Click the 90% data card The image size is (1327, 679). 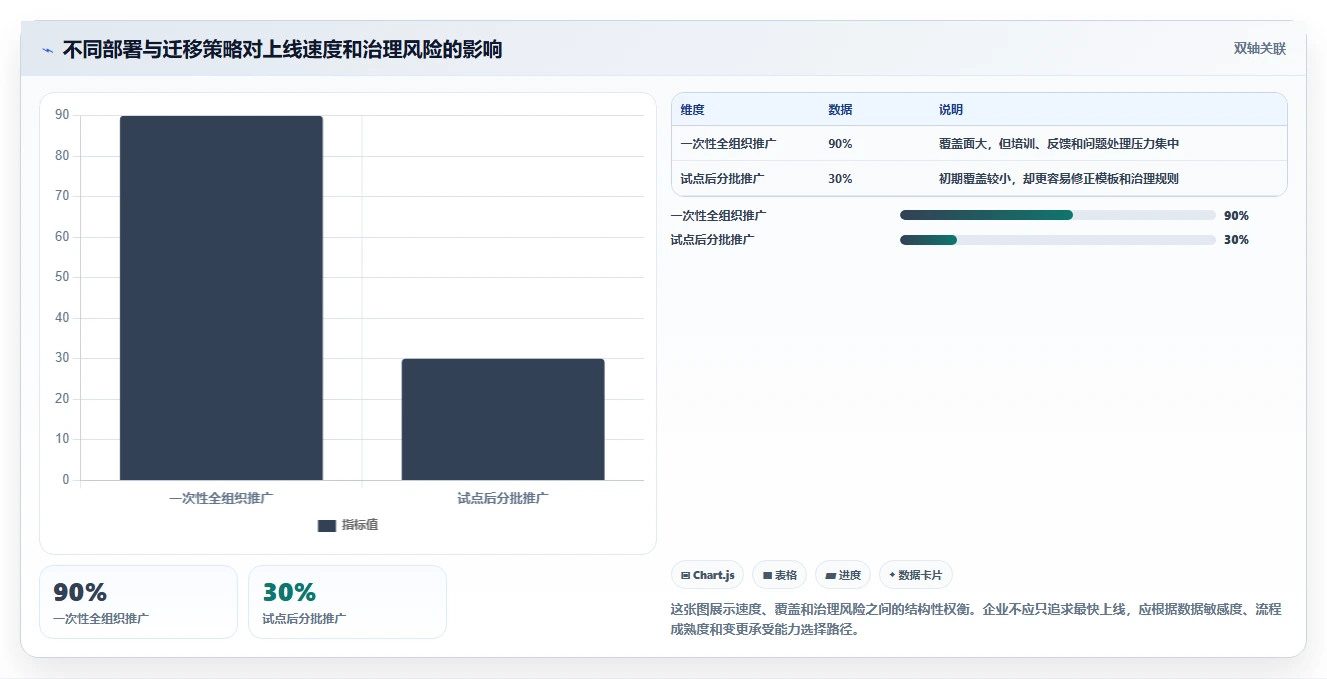[x=139, y=602]
